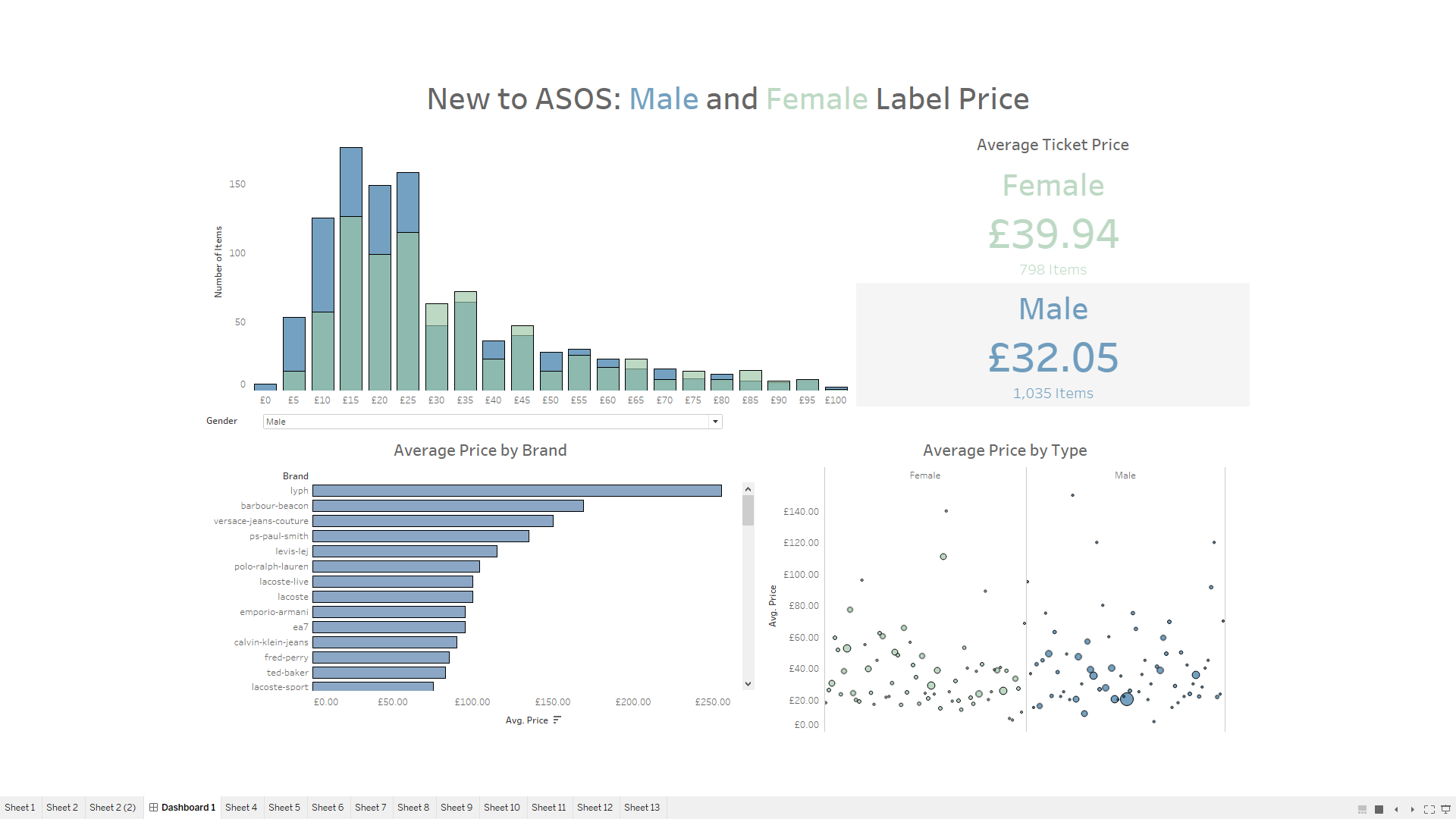The image size is (1456, 819).
Task: Go to previous sheet with the left arrow icon
Action: click(x=1396, y=809)
